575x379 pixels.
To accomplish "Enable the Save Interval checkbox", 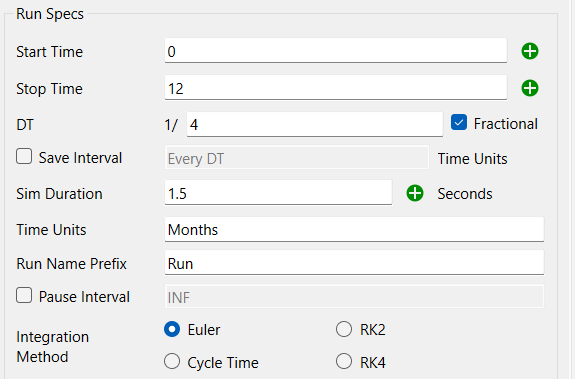I will 24,156.
